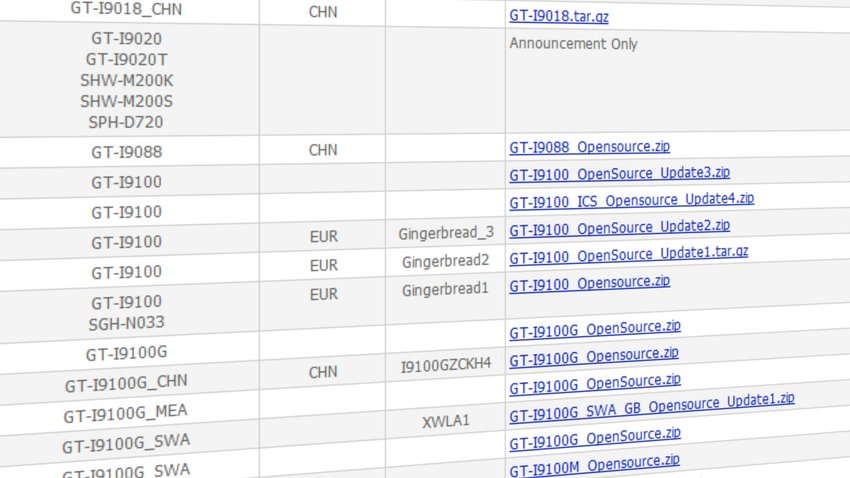This screenshot has width=850, height=478.
Task: Open GT-I9100G_Opensource.zip link in I9100GZCKH4 row
Action: pyautogui.click(x=594, y=357)
